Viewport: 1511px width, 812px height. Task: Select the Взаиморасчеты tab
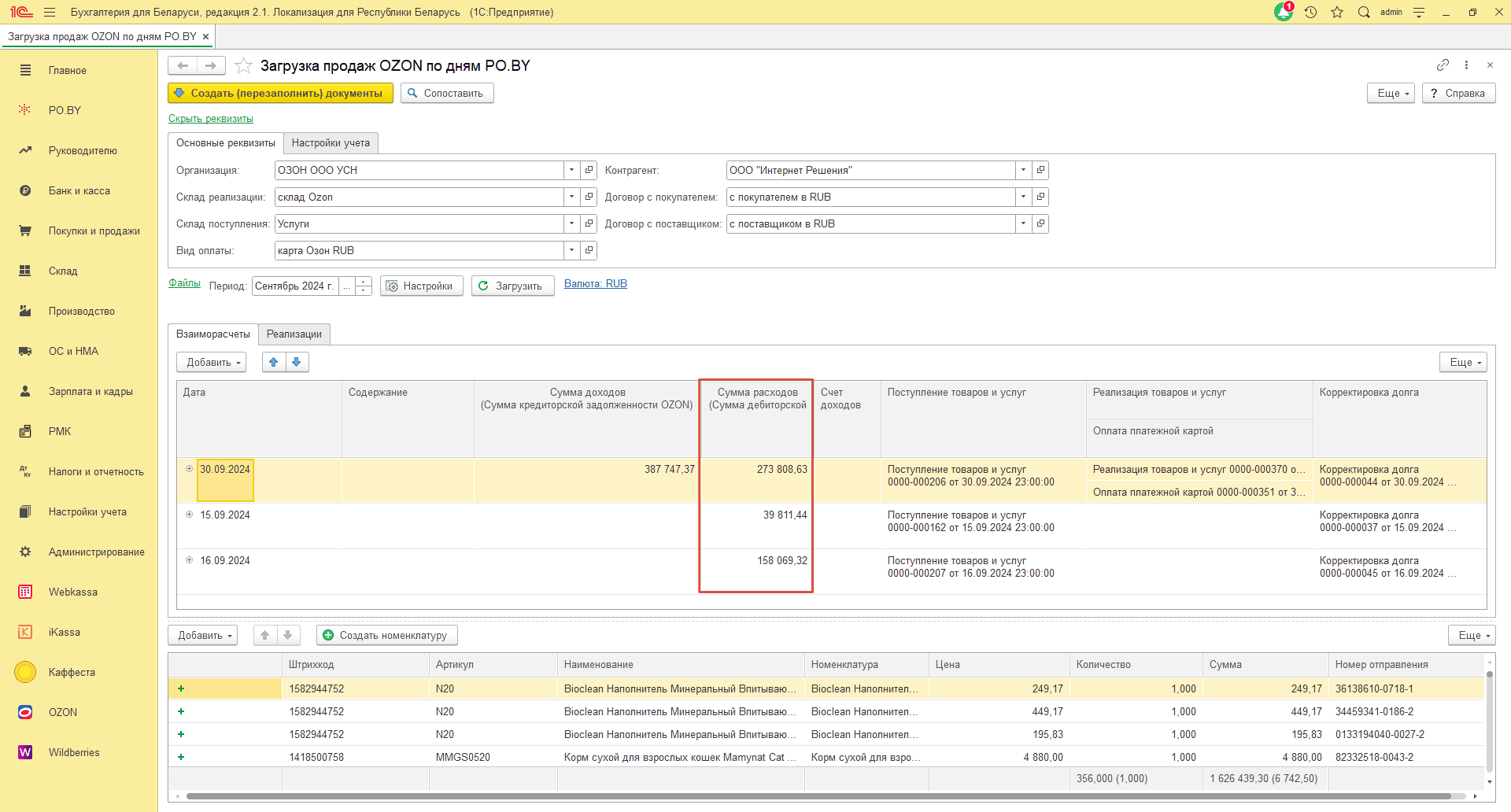pos(213,334)
